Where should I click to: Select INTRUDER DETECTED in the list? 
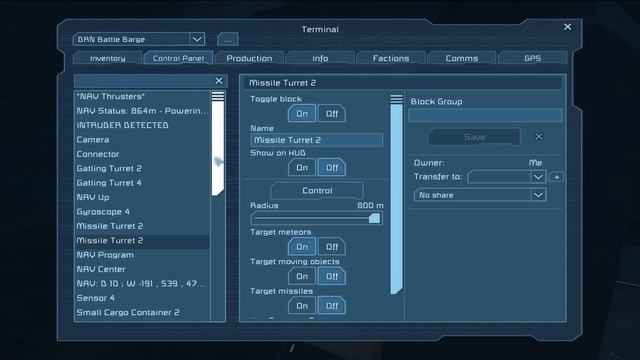click(x=142, y=125)
